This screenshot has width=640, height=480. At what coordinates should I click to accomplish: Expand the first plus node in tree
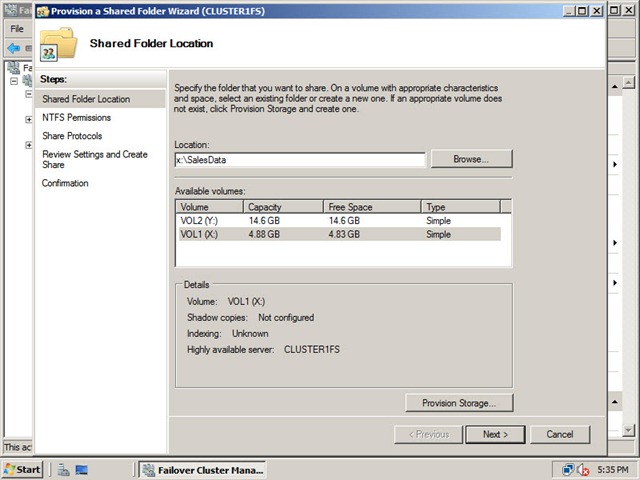29,120
